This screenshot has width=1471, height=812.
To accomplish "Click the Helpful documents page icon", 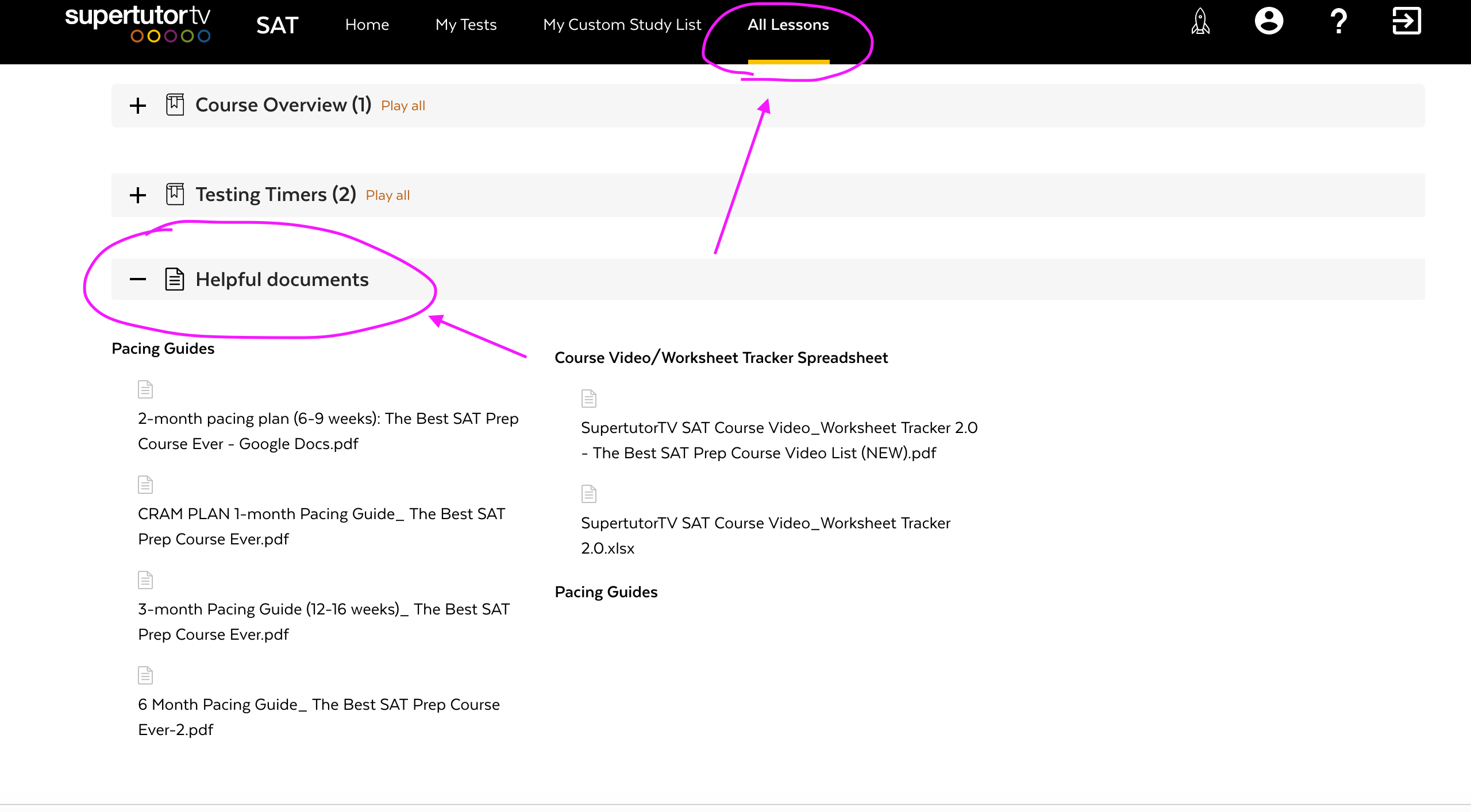I will (175, 280).
